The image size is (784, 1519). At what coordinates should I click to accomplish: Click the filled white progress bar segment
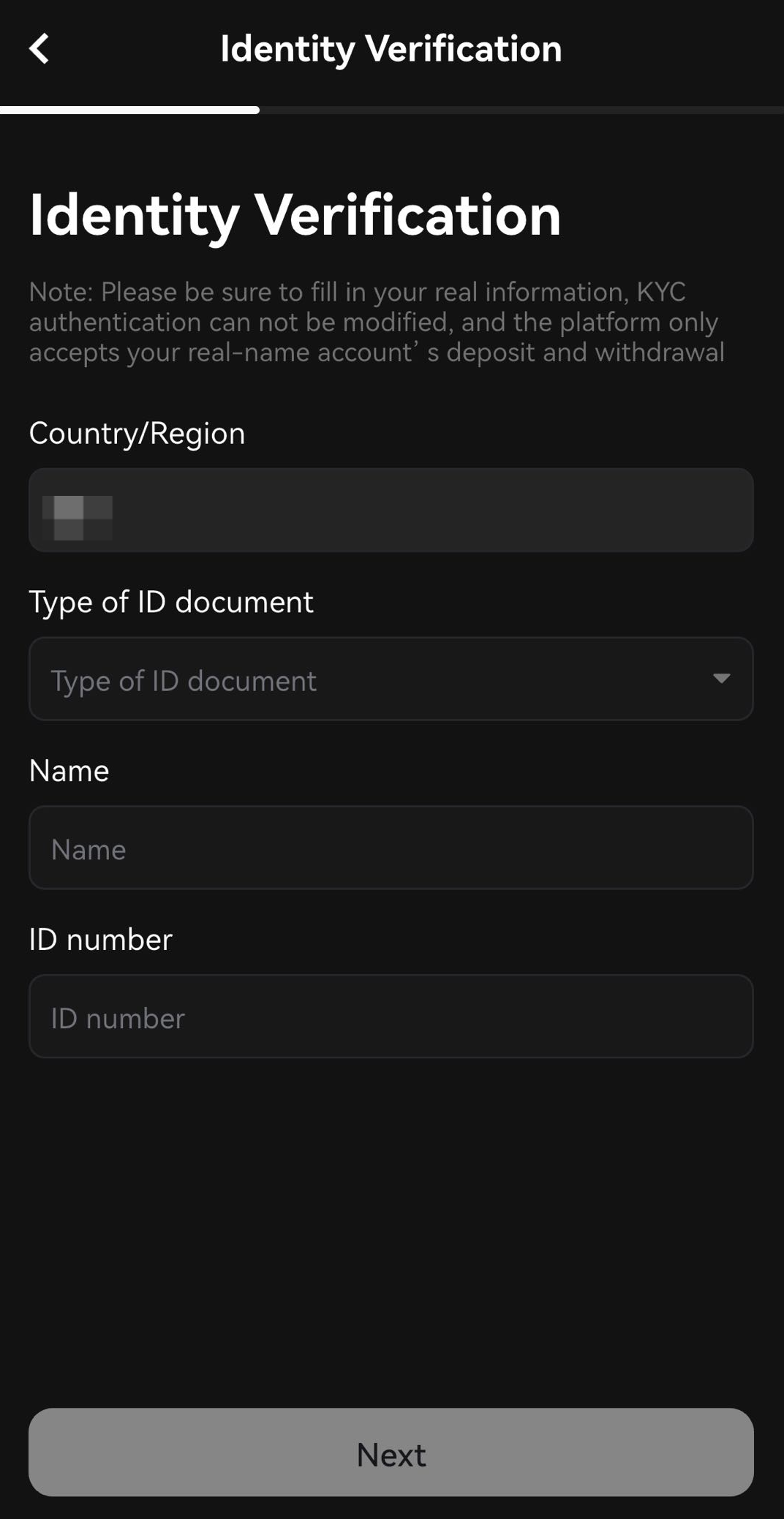pyautogui.click(x=129, y=110)
